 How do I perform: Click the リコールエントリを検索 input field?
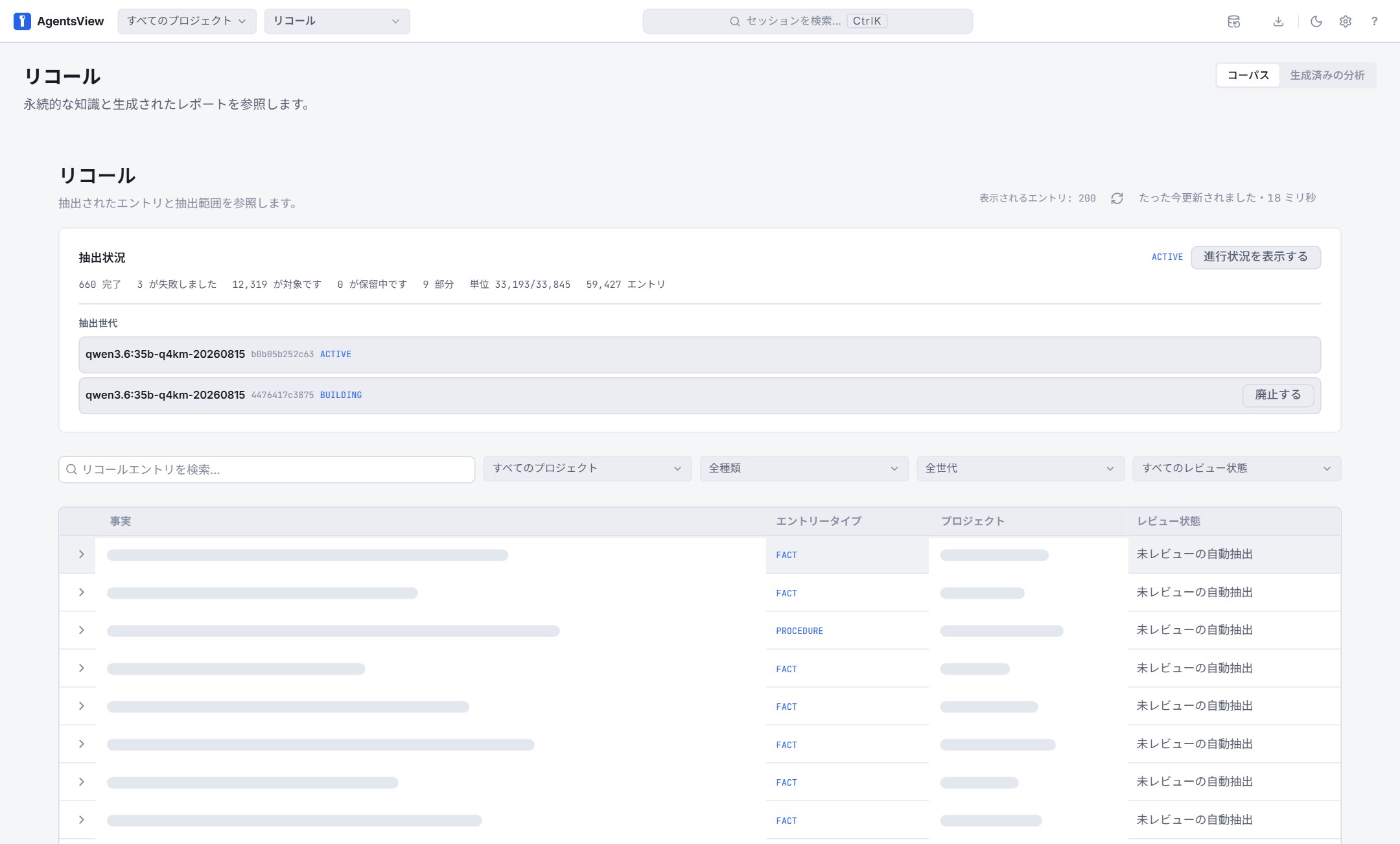pyautogui.click(x=267, y=469)
